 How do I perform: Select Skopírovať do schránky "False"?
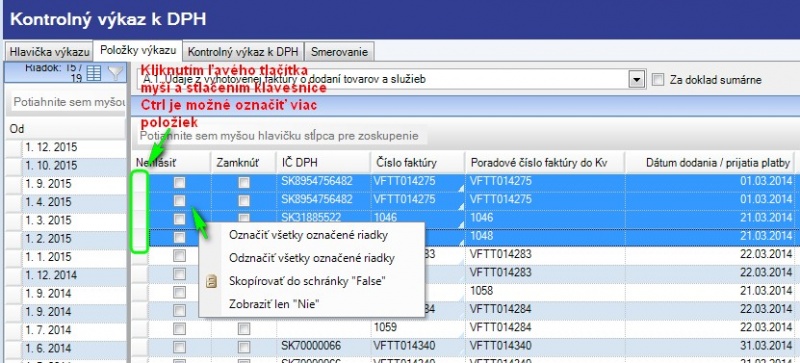pyautogui.click(x=307, y=281)
